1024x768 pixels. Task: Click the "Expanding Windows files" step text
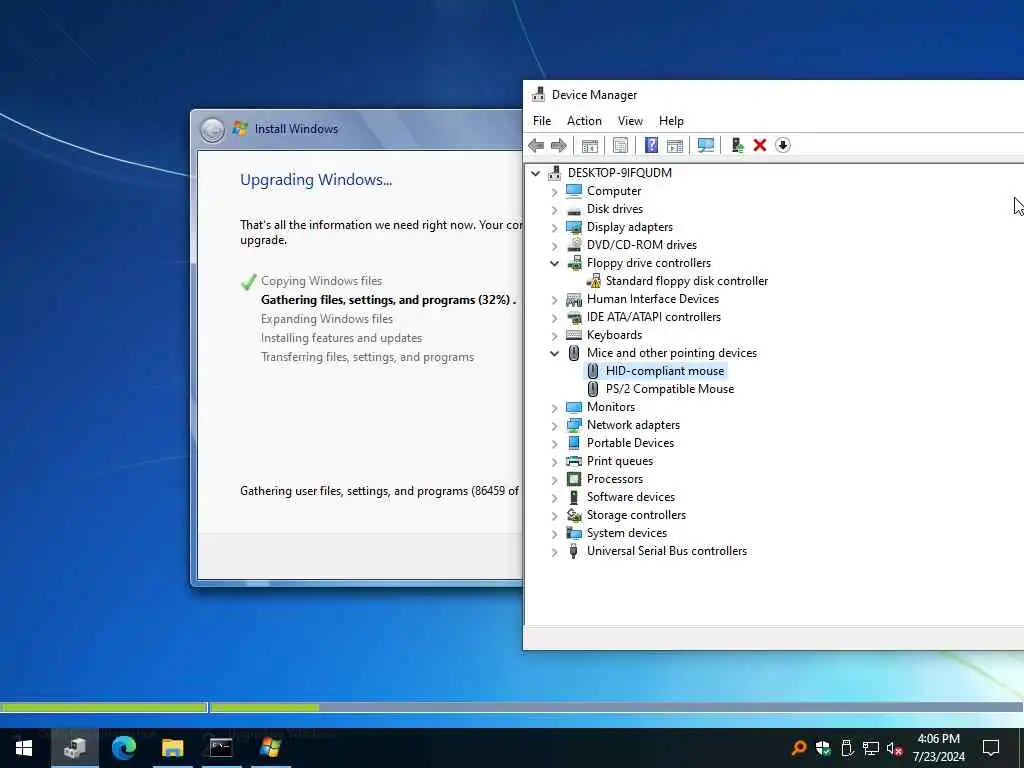[x=327, y=319]
